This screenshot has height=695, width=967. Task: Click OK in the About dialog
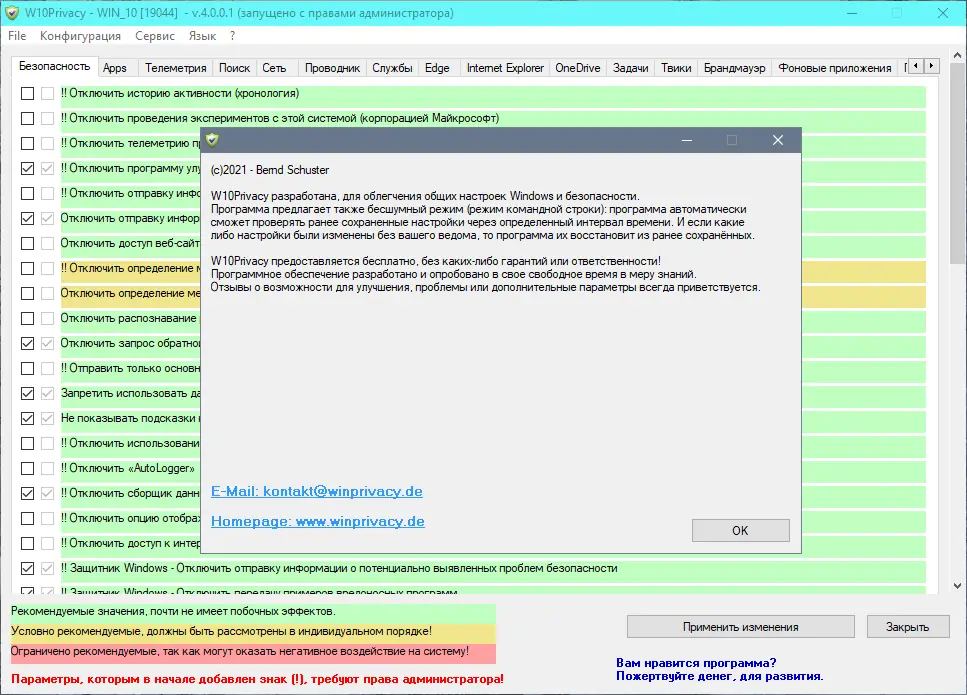(740, 530)
